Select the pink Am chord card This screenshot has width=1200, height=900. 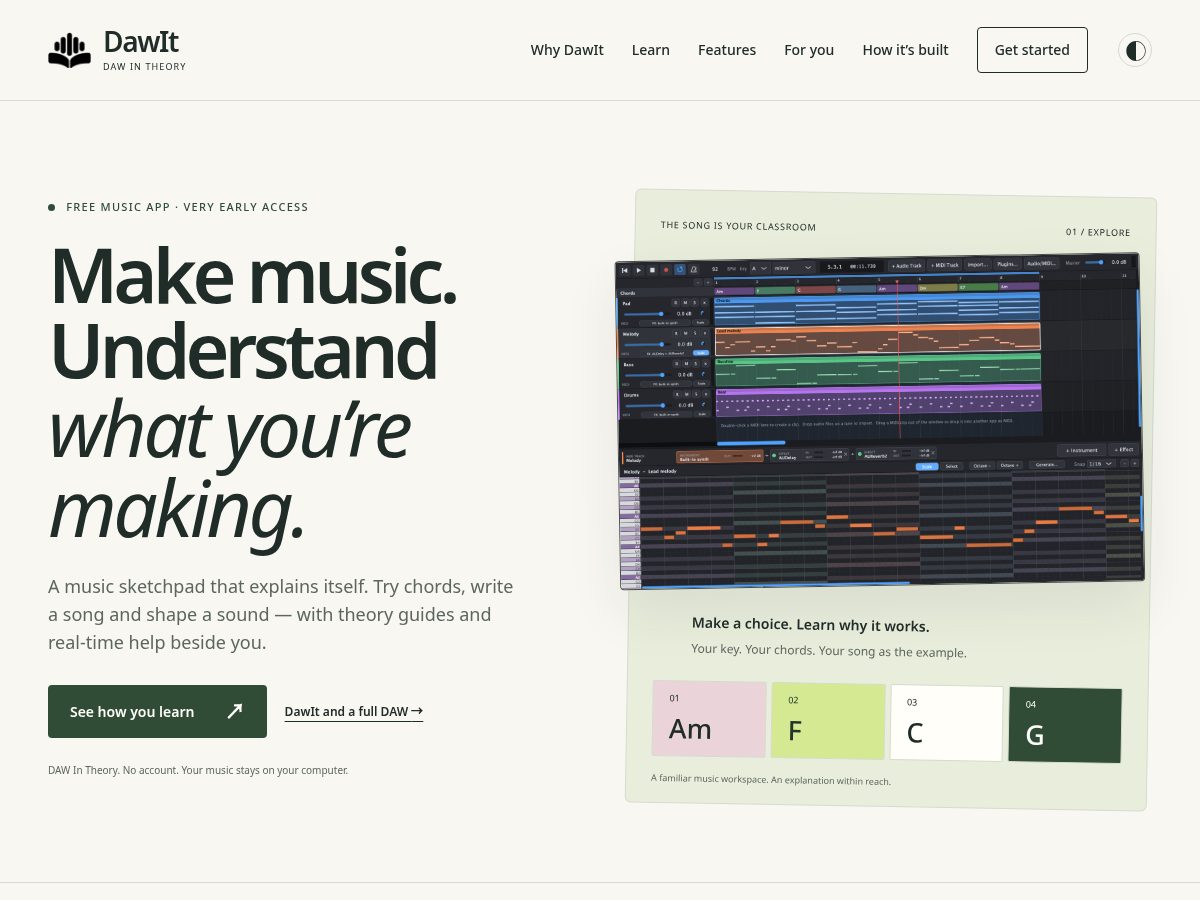click(709, 719)
